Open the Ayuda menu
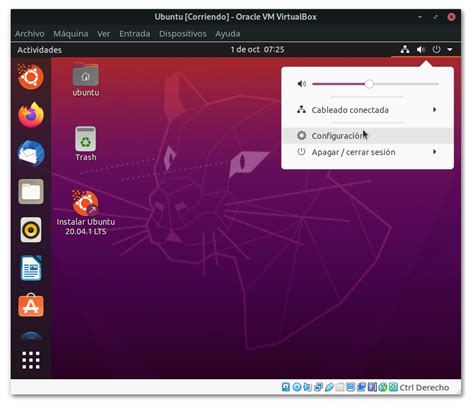 (x=228, y=34)
